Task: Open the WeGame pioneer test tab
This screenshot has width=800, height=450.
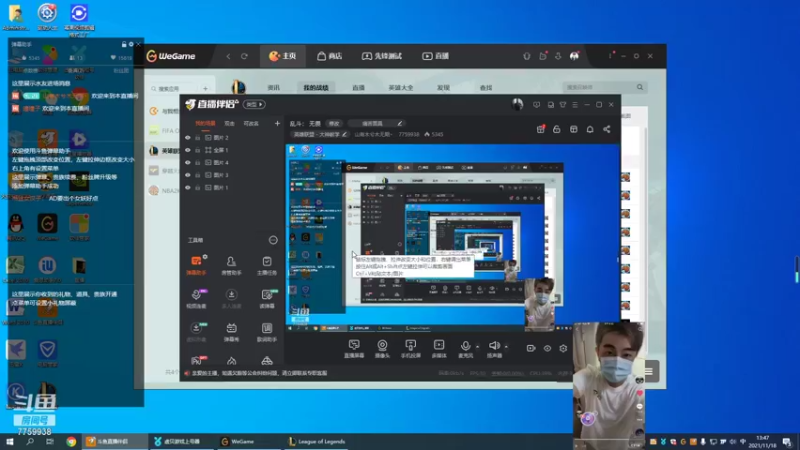Action: click(382, 56)
